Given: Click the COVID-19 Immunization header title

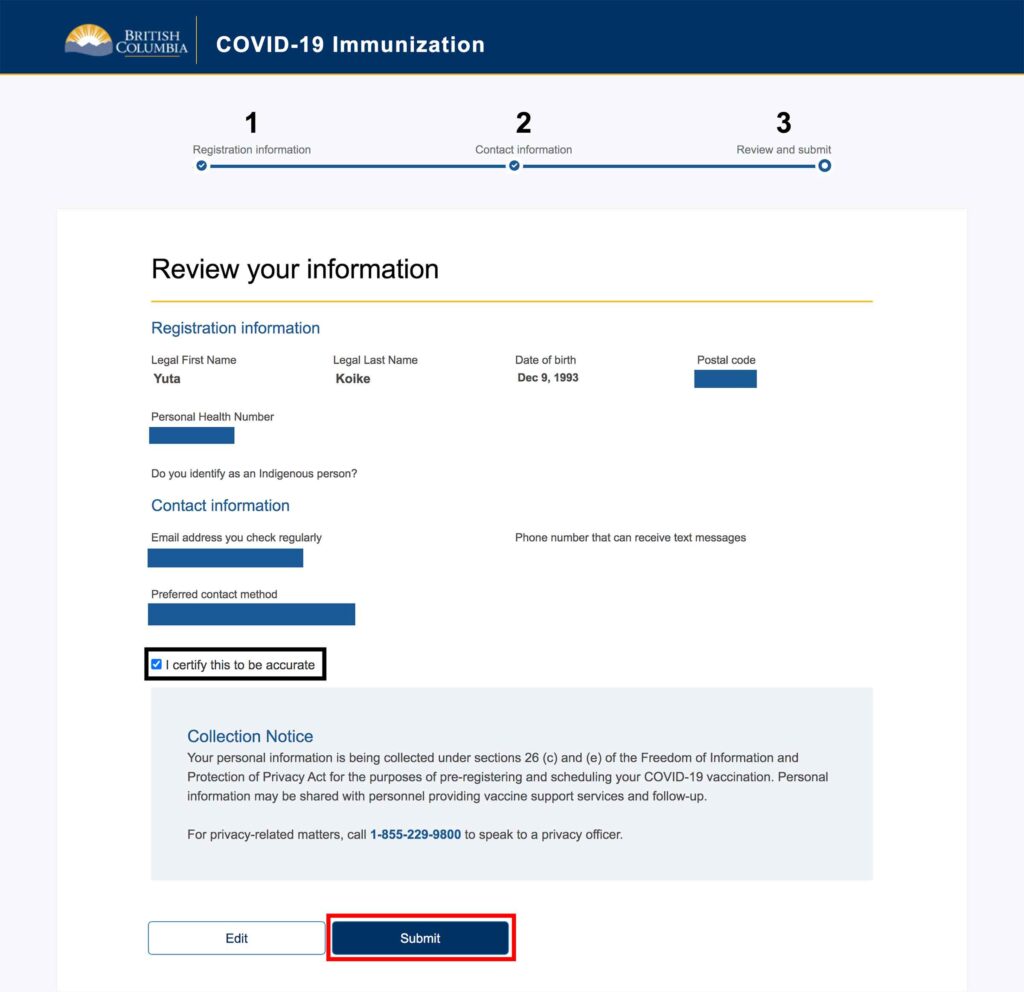Looking at the screenshot, I should pyautogui.click(x=350, y=45).
